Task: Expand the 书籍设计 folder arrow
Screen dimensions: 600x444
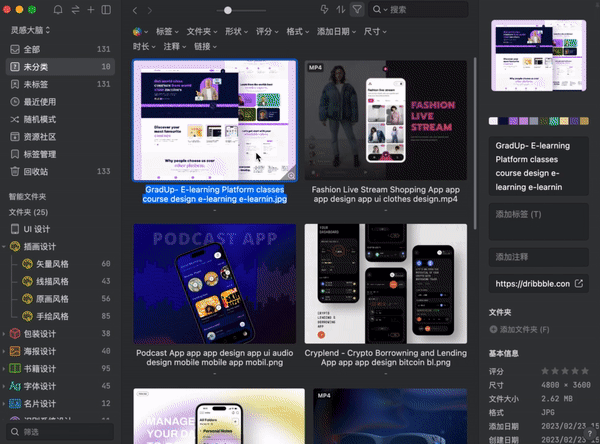Action: [x=4, y=369]
